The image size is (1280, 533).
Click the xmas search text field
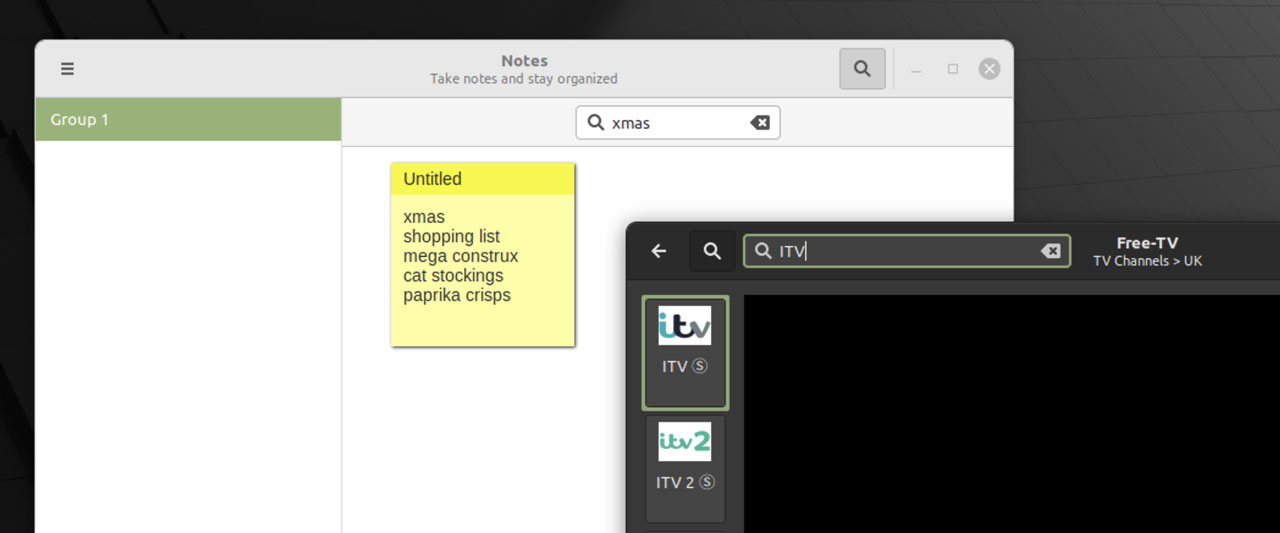(x=677, y=123)
